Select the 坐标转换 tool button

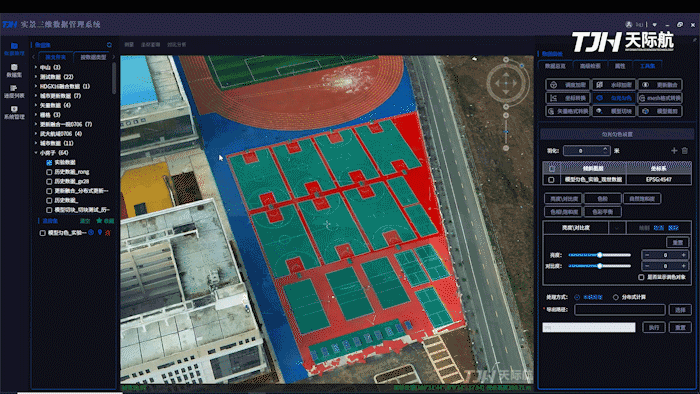pyautogui.click(x=568, y=98)
